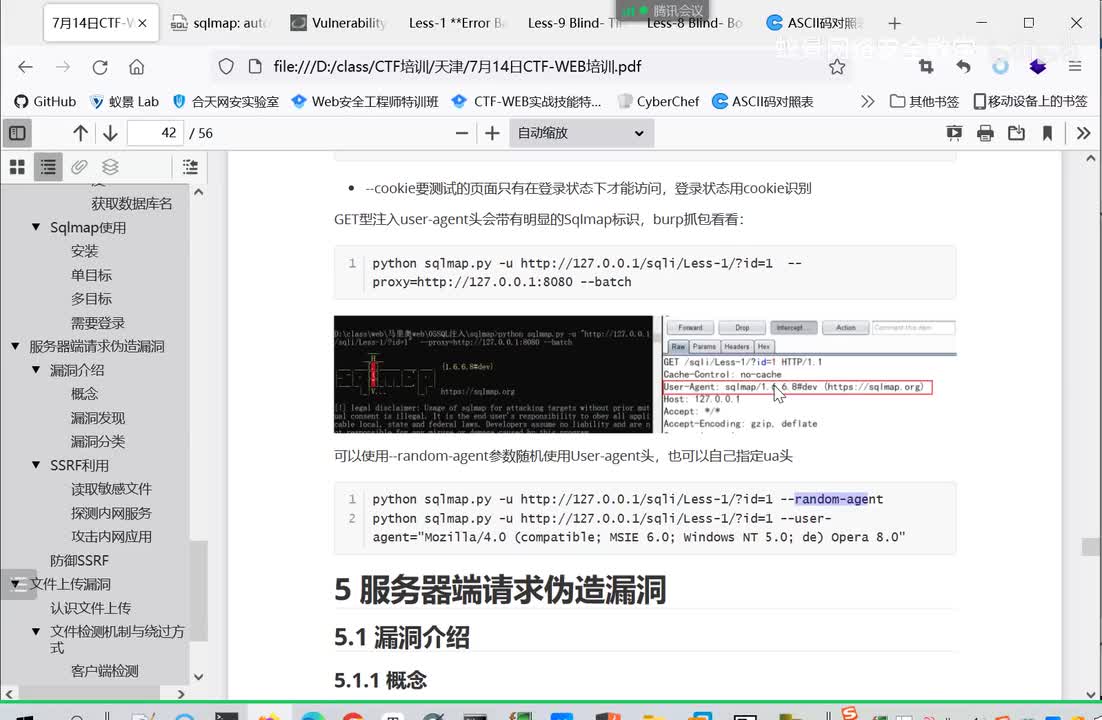Go to previous PDF page arrow
Image resolution: width=1102 pixels, height=720 pixels.
80,133
